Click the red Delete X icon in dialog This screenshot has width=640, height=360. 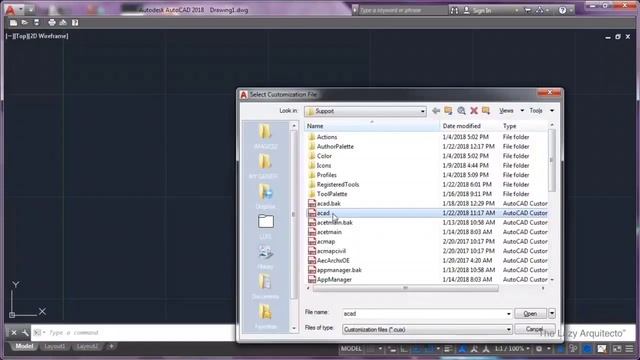click(474, 111)
